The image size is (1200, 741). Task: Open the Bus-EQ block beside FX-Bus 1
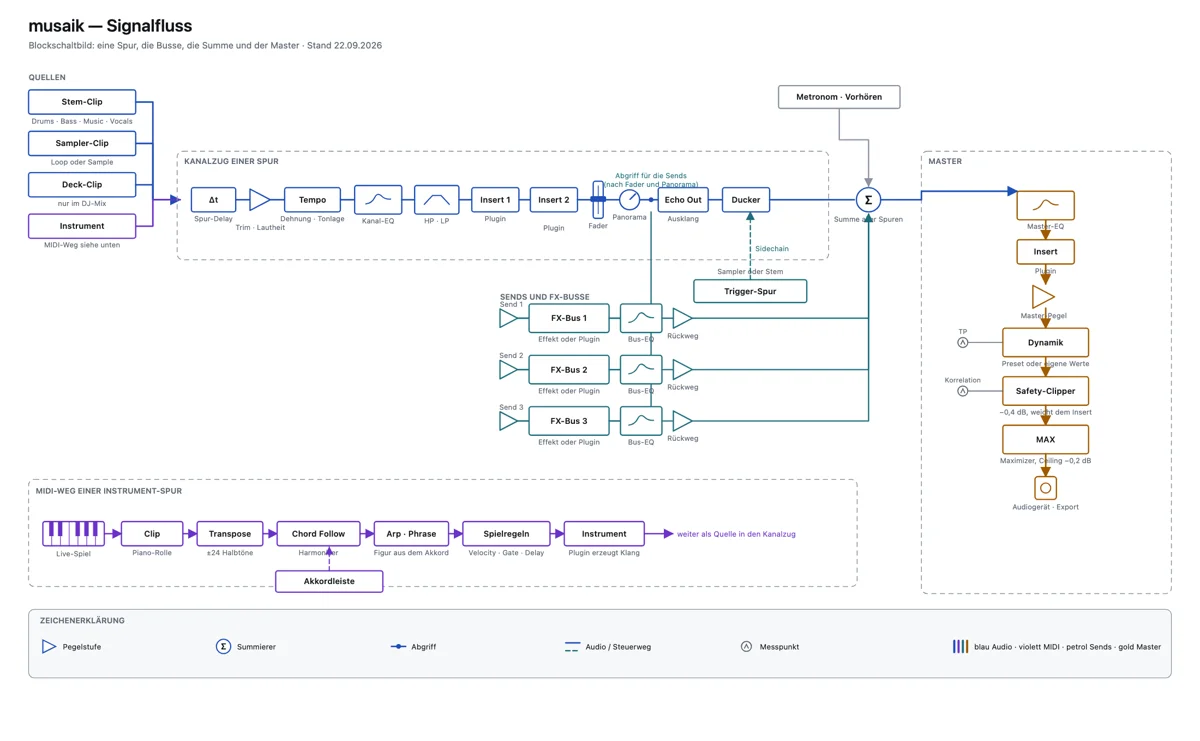coord(641,318)
